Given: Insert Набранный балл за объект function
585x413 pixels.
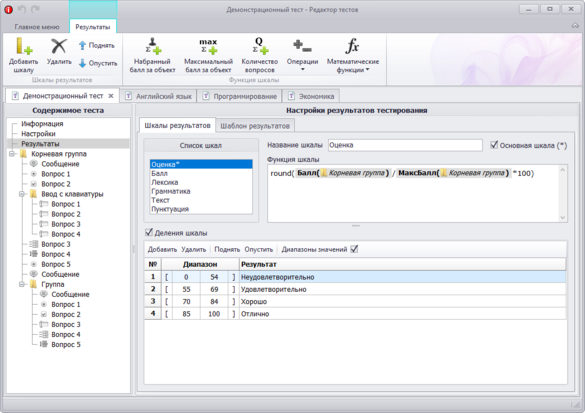Looking at the screenshot, I should (x=153, y=55).
